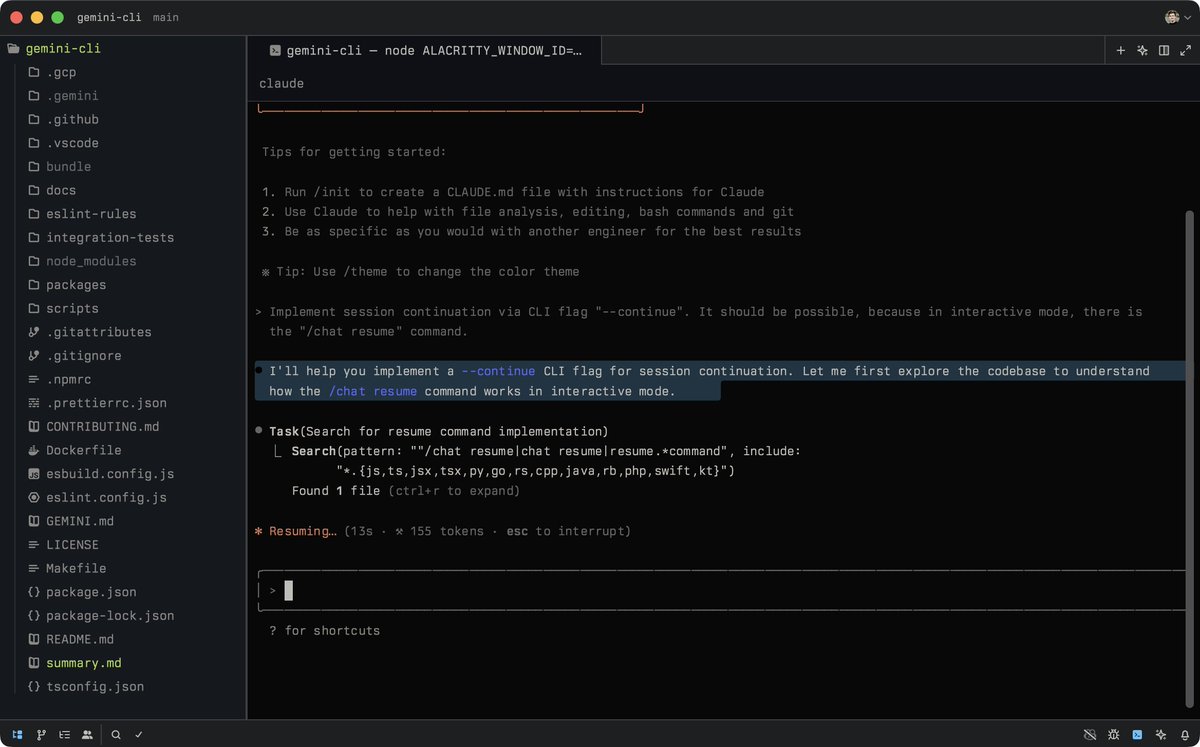This screenshot has width=1200, height=747.
Task: Click the new terminal plus icon
Action: point(1120,50)
